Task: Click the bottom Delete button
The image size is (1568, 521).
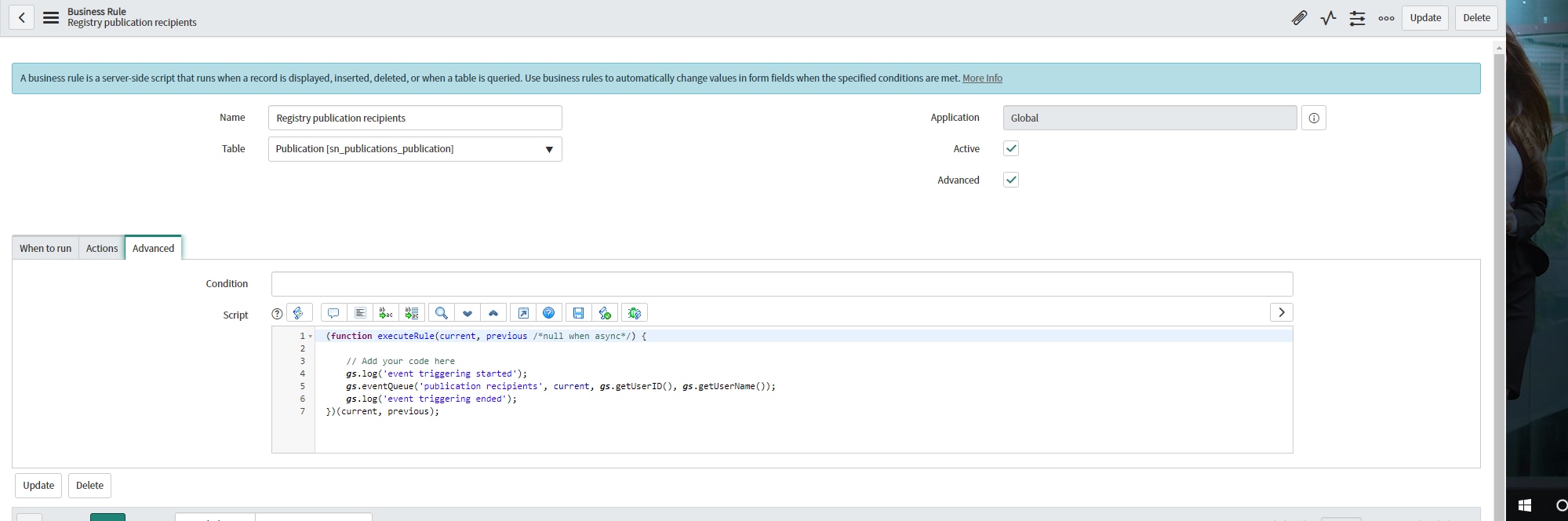Action: (x=89, y=486)
